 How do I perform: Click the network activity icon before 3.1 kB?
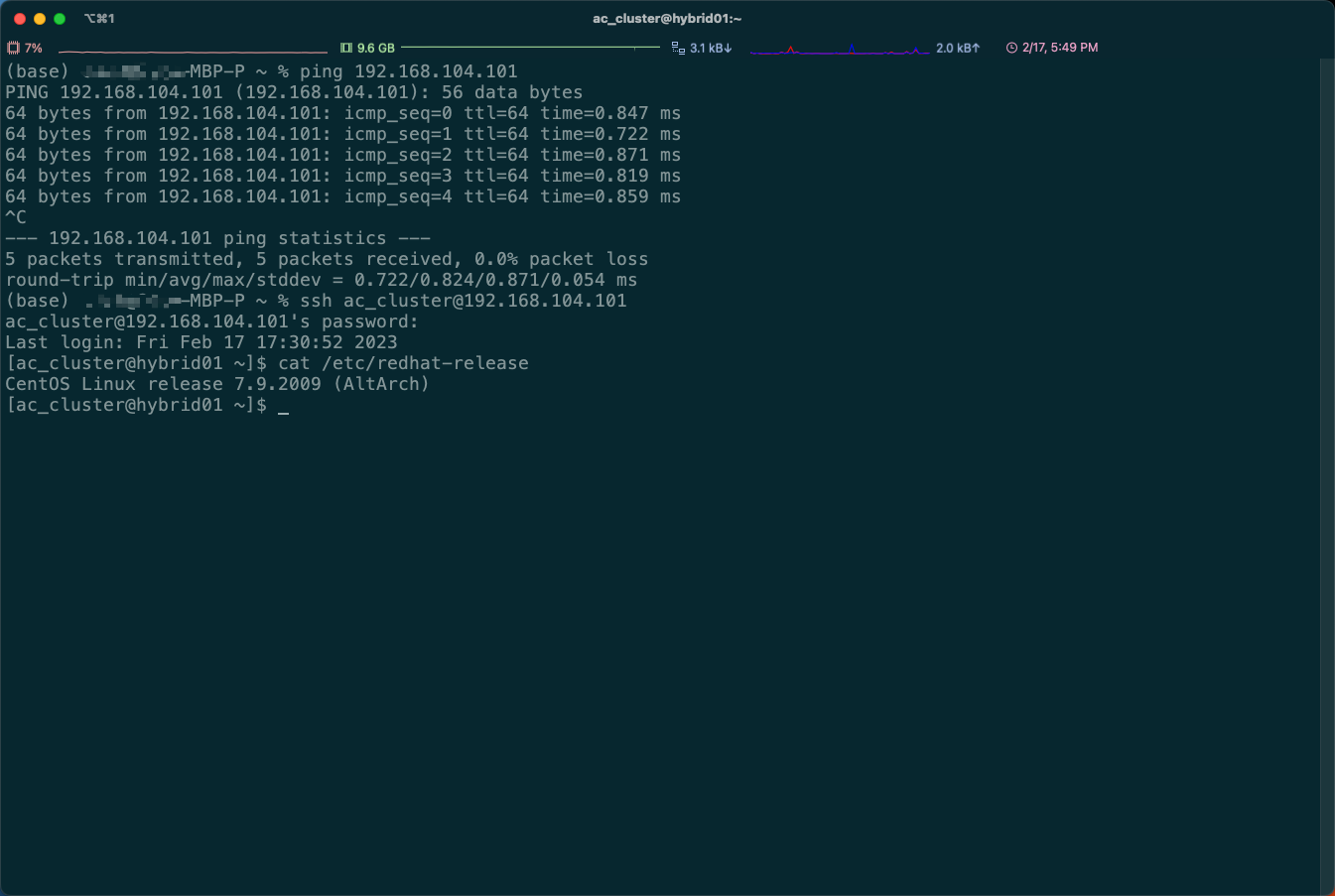[678, 47]
